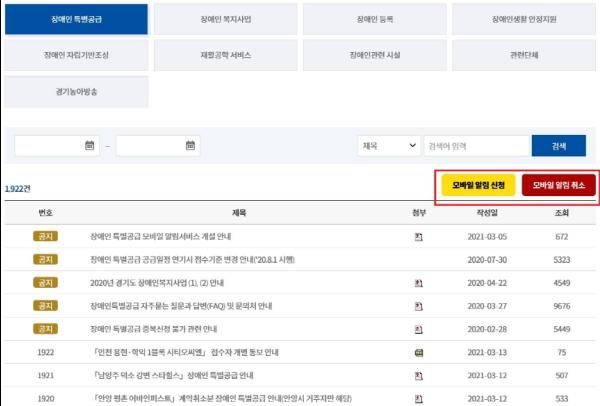Download attachment for 2021-03-05 notice

pyautogui.click(x=419, y=237)
